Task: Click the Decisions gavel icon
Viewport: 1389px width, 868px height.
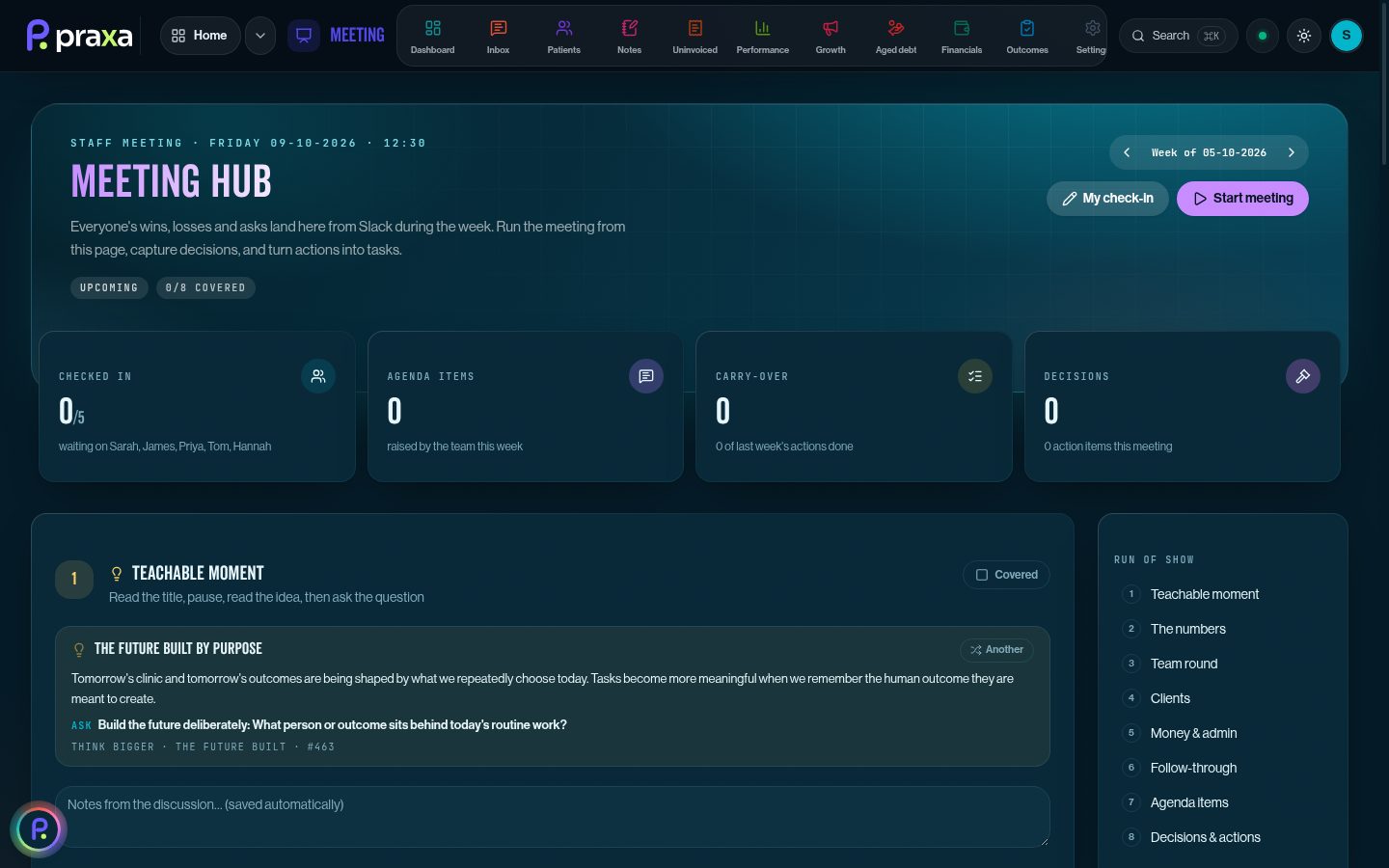Action: pos(1303,376)
